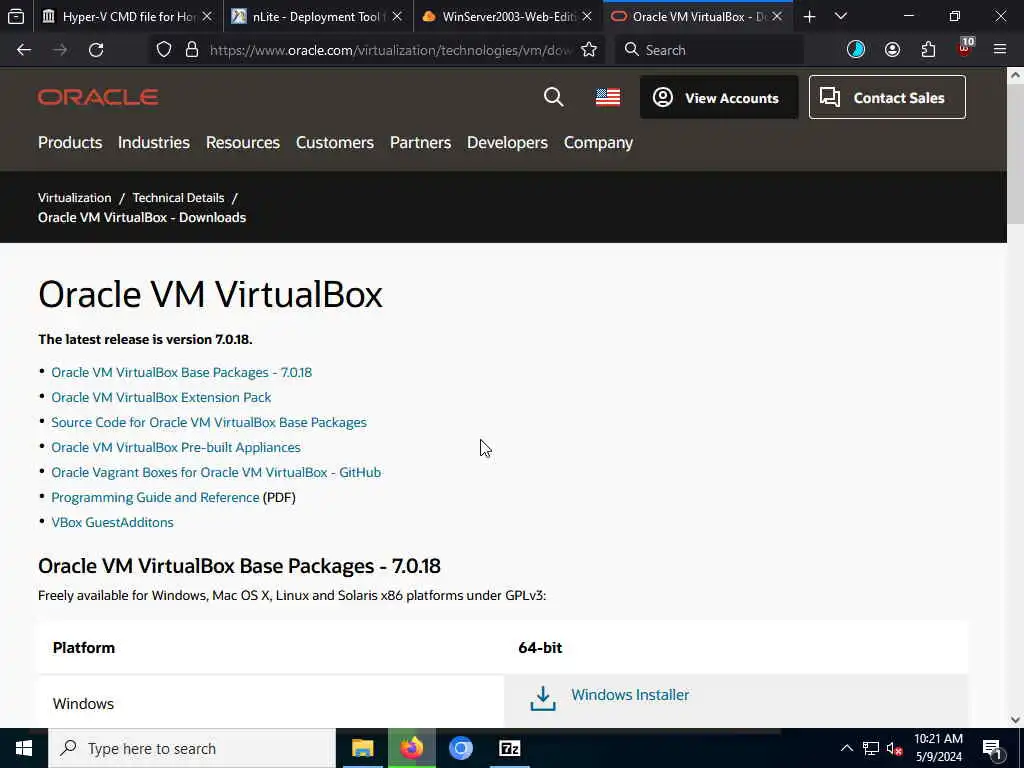The width and height of the screenshot is (1024, 768).
Task: Expand the list all tabs chevron
Action: coord(841,16)
